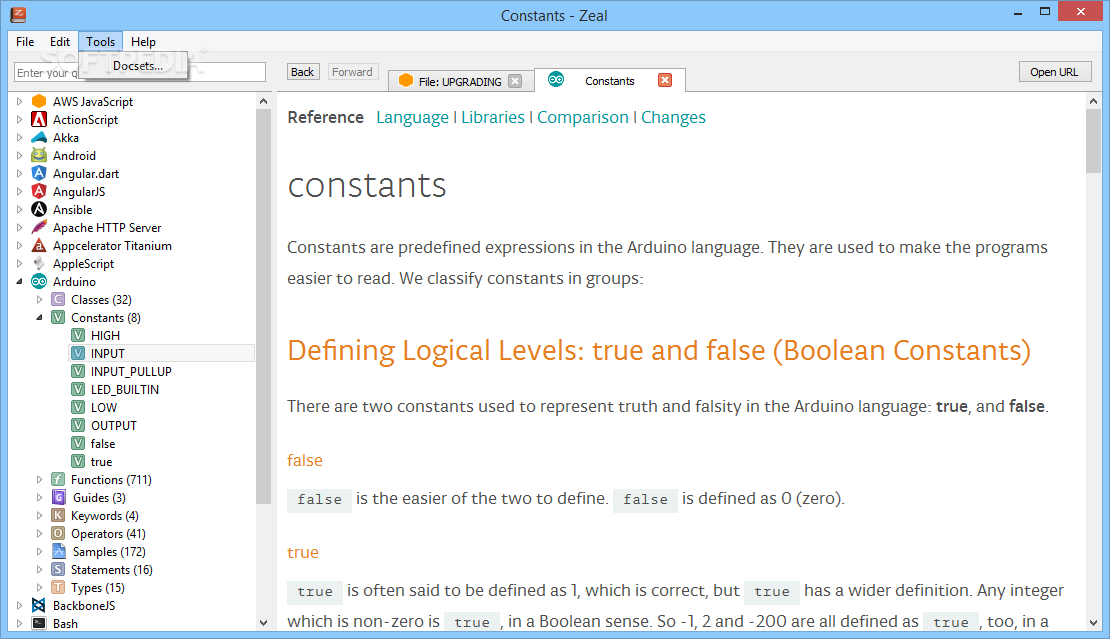The image size is (1110, 639).
Task: Expand the Android docset node
Action: 20,156
